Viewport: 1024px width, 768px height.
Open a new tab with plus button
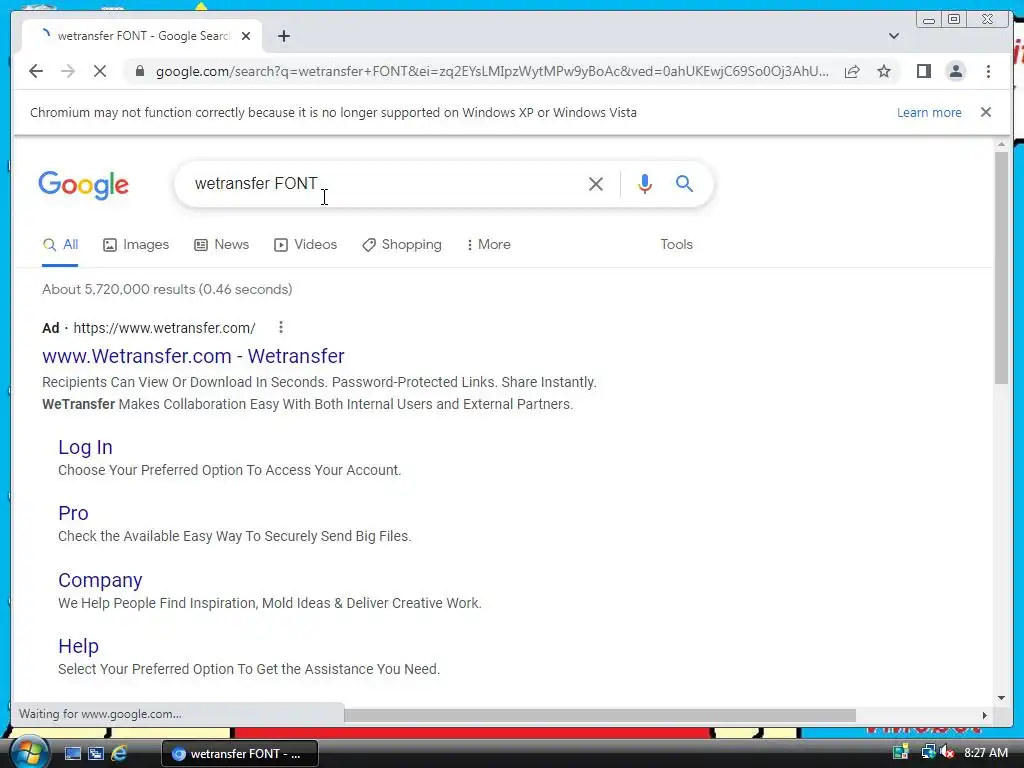pyautogui.click(x=283, y=36)
